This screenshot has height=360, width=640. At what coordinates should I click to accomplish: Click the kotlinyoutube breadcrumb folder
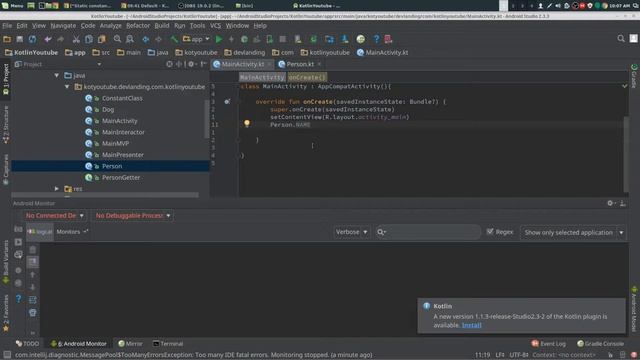325,53
